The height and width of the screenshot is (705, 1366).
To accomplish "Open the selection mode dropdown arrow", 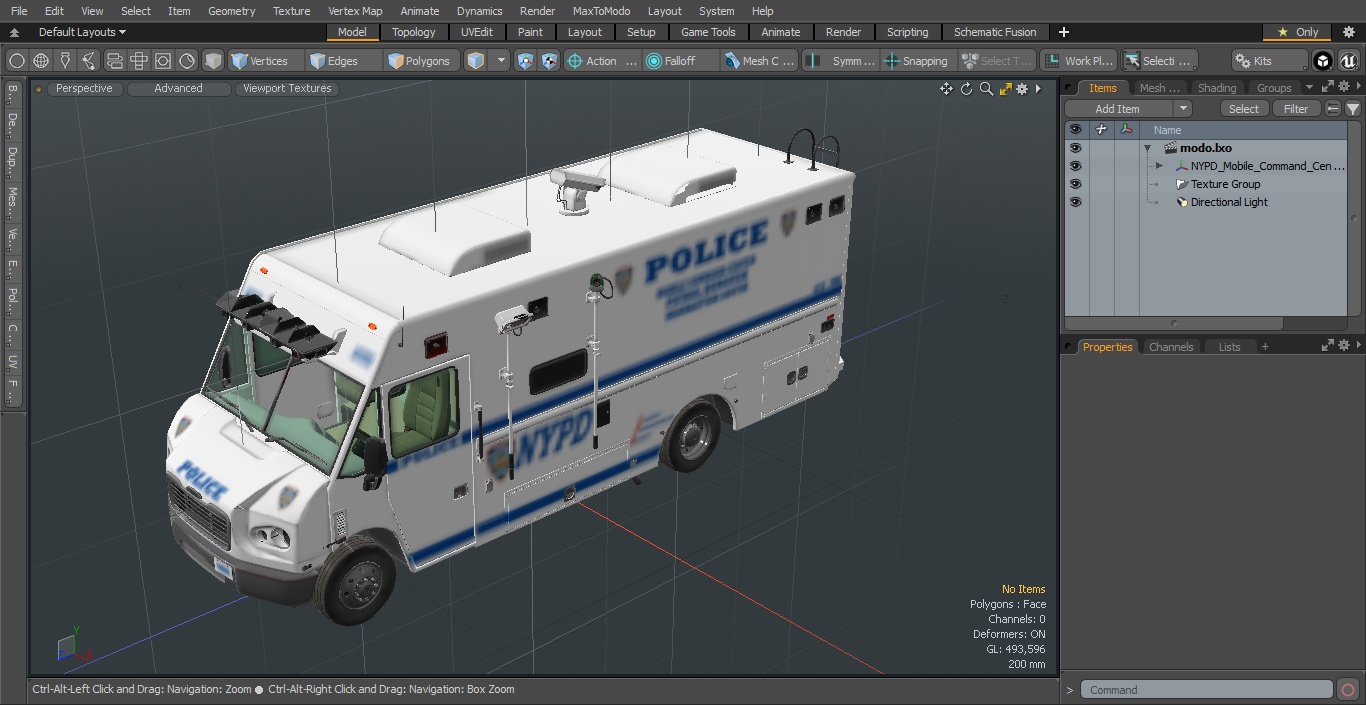I will coord(501,61).
